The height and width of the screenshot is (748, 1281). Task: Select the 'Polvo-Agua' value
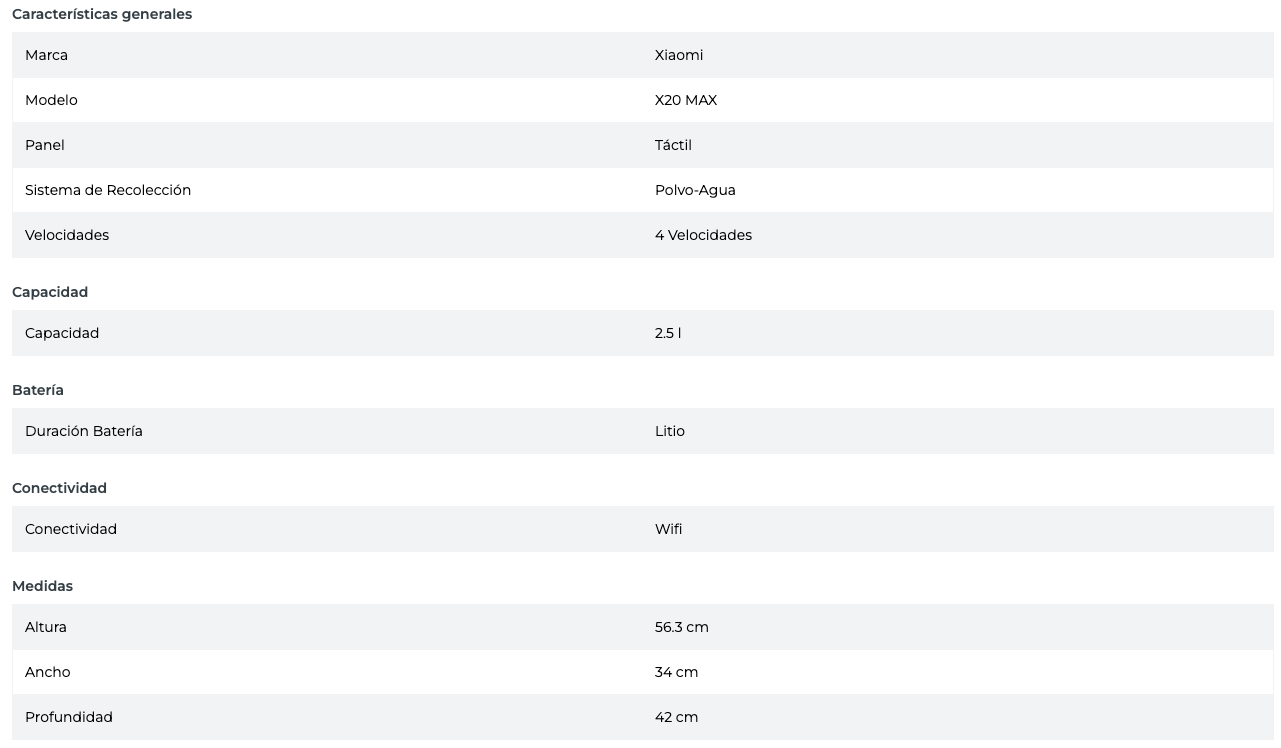[x=695, y=190]
